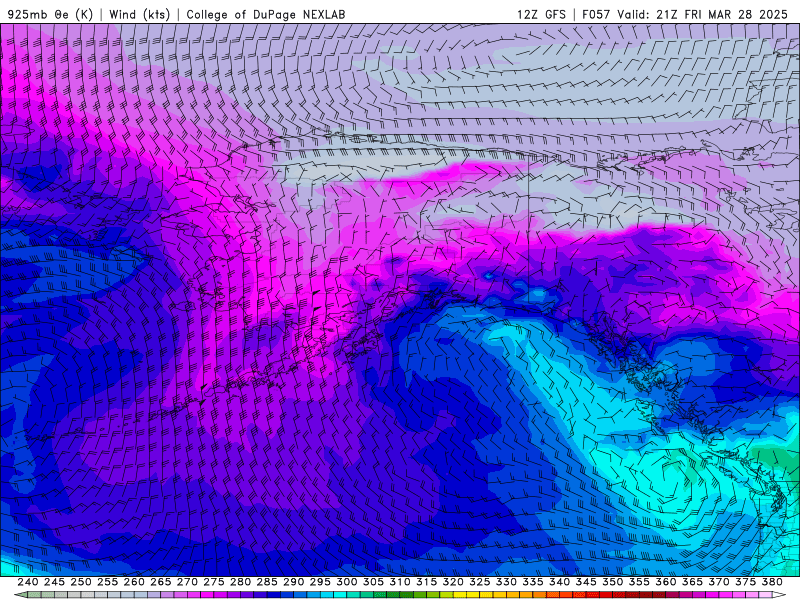Click the 290 legend value
Image resolution: width=800 pixels, height=600 pixels.
pos(293,582)
